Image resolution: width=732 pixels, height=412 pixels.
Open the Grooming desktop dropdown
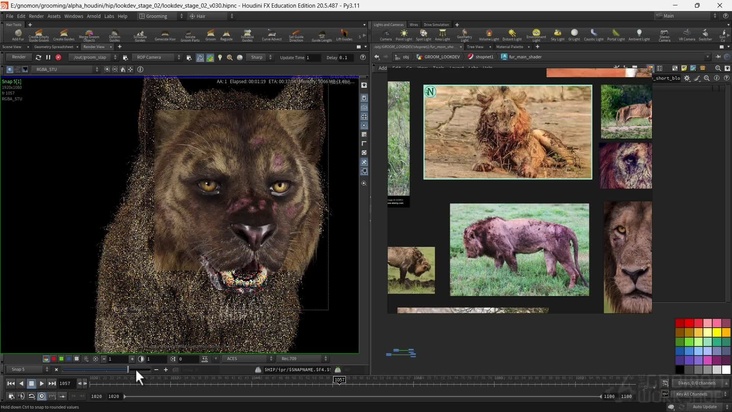[x=161, y=16]
